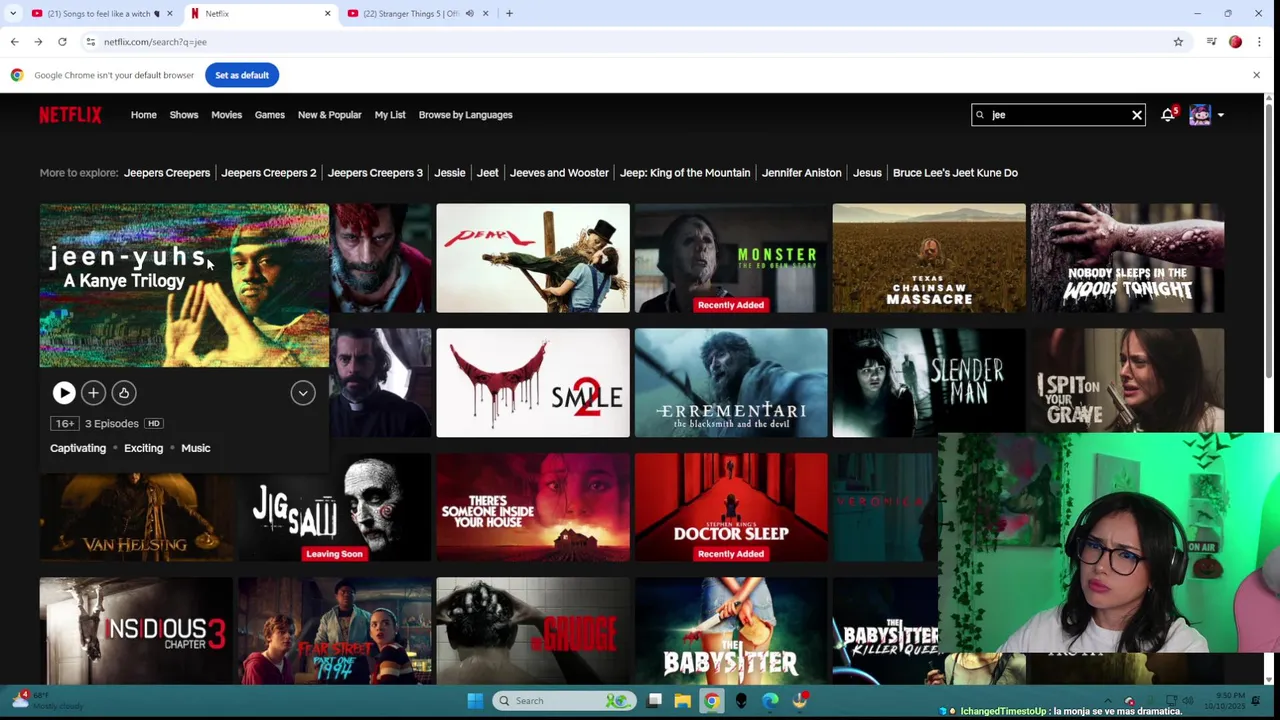Open Texas Chainsaw Massacre thumbnail
1280x720 pixels.
(929, 258)
